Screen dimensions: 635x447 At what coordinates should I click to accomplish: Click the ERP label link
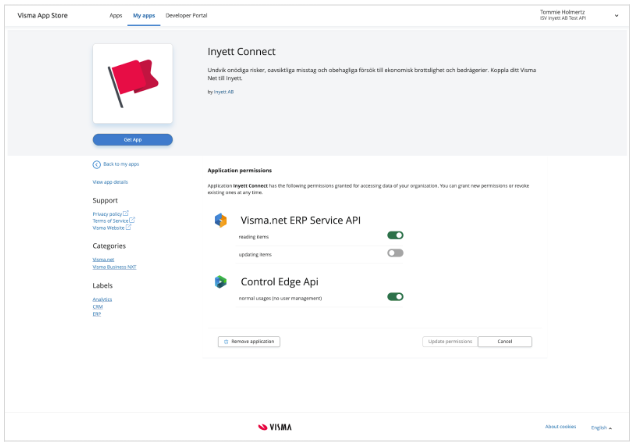(96, 314)
